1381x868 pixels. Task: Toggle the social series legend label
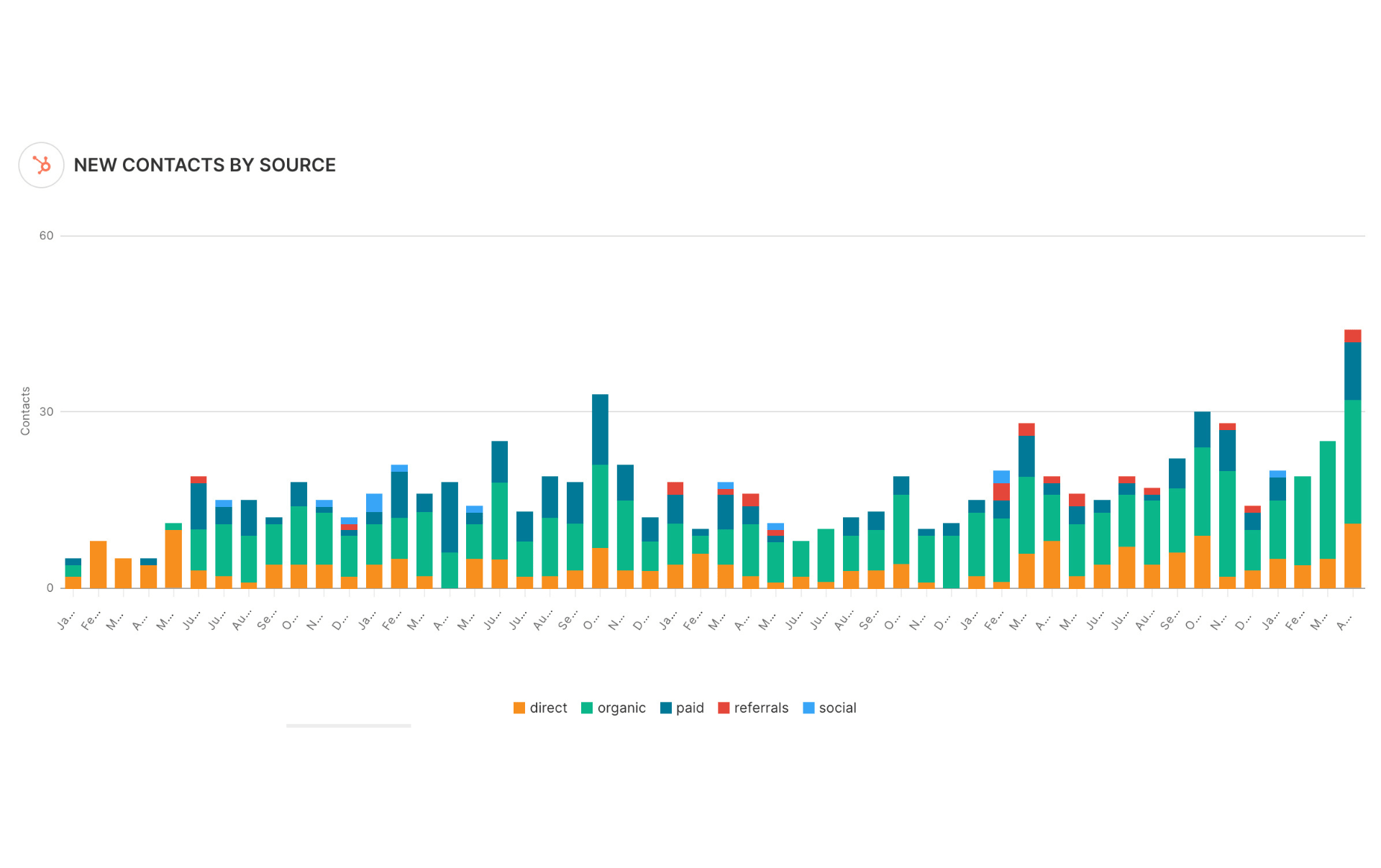(837, 708)
